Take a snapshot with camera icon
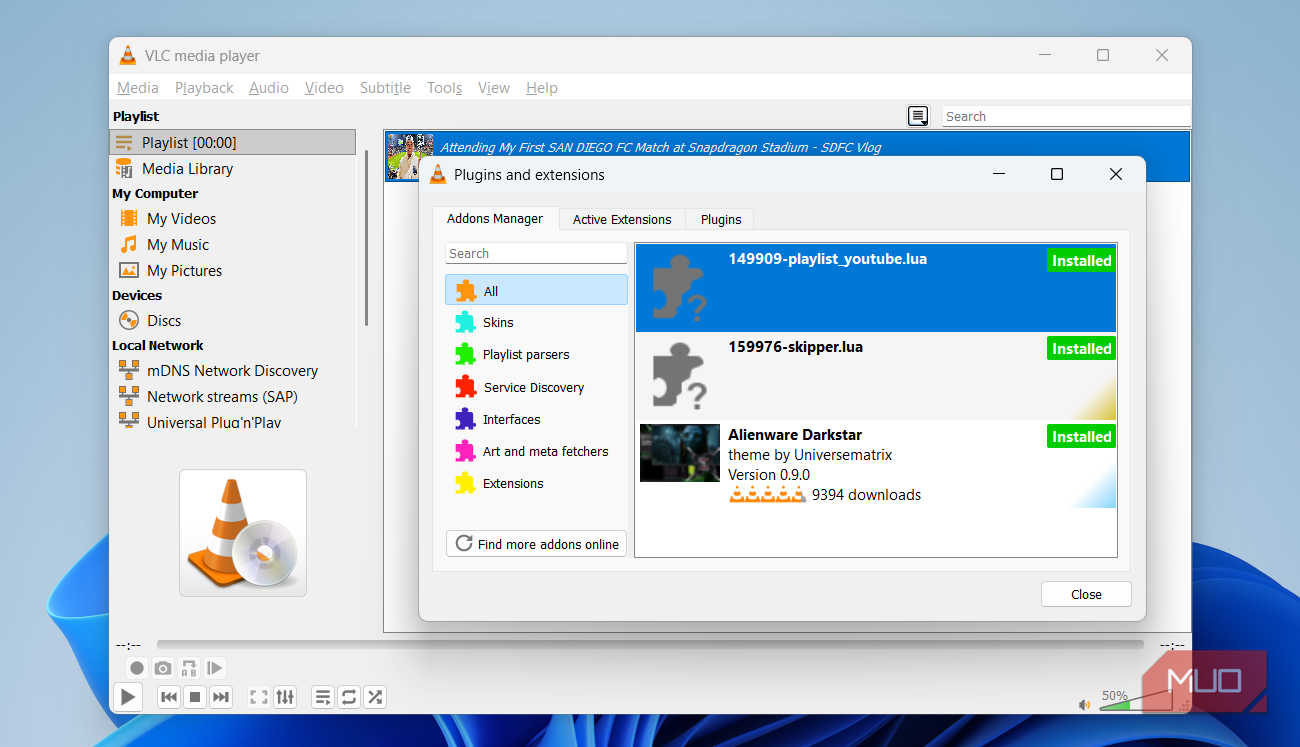 coord(163,668)
